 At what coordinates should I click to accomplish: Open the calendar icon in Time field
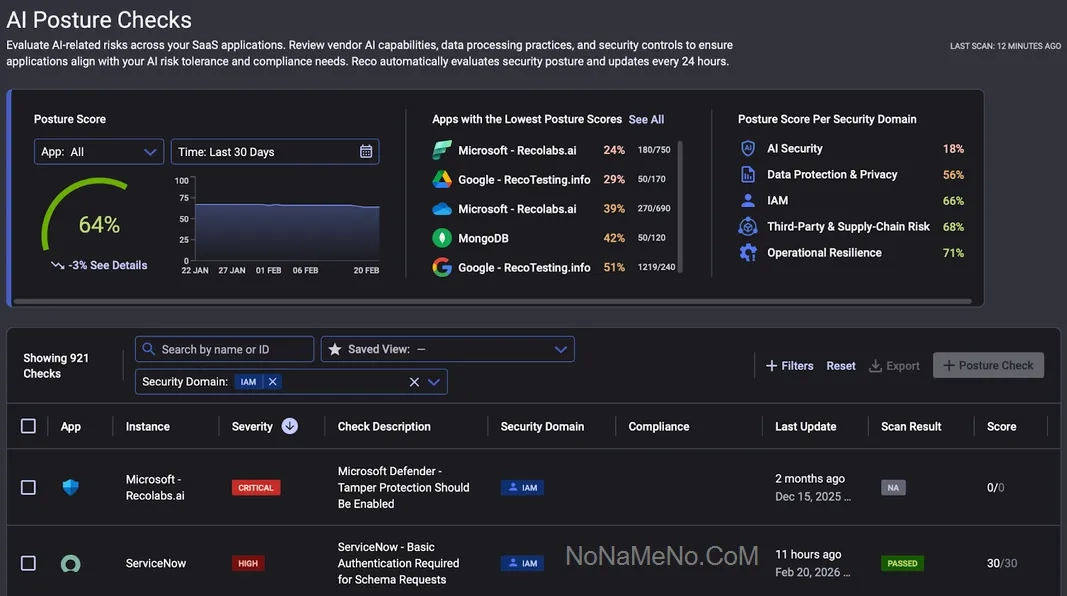[366, 152]
